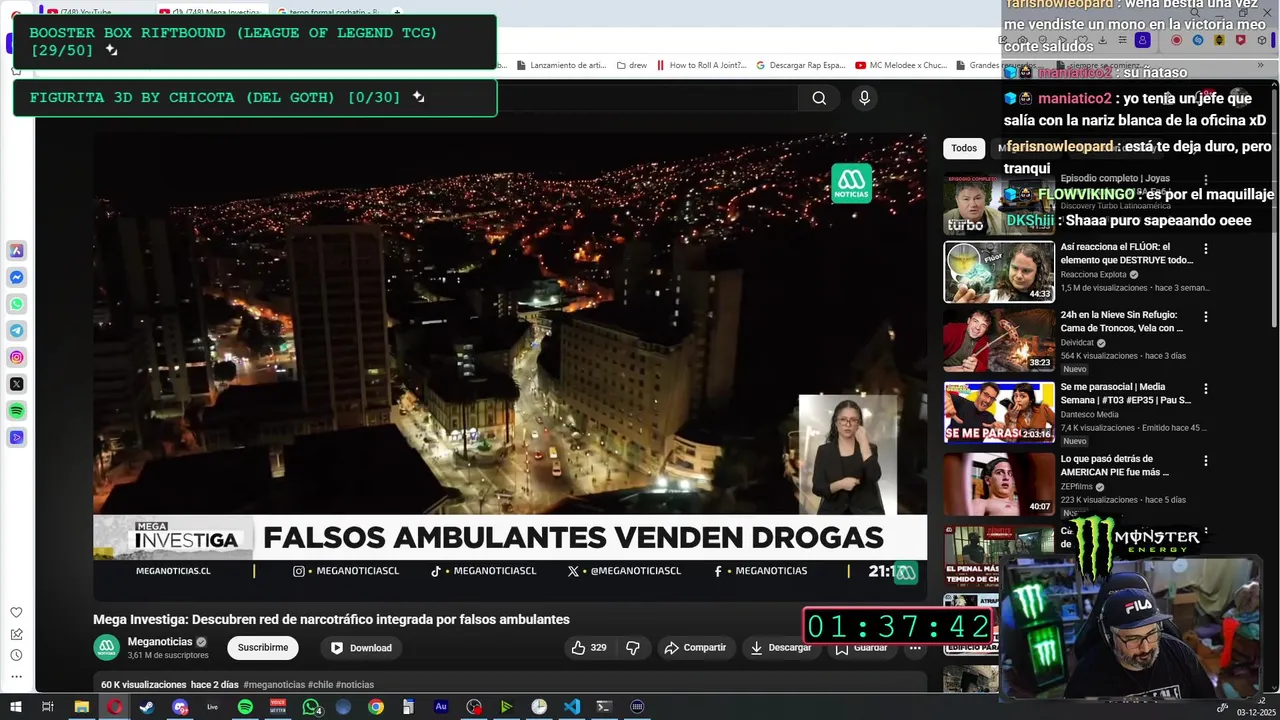Screen dimensions: 1280x720
Task: Open Task View on the taskbar
Action: click(47, 707)
